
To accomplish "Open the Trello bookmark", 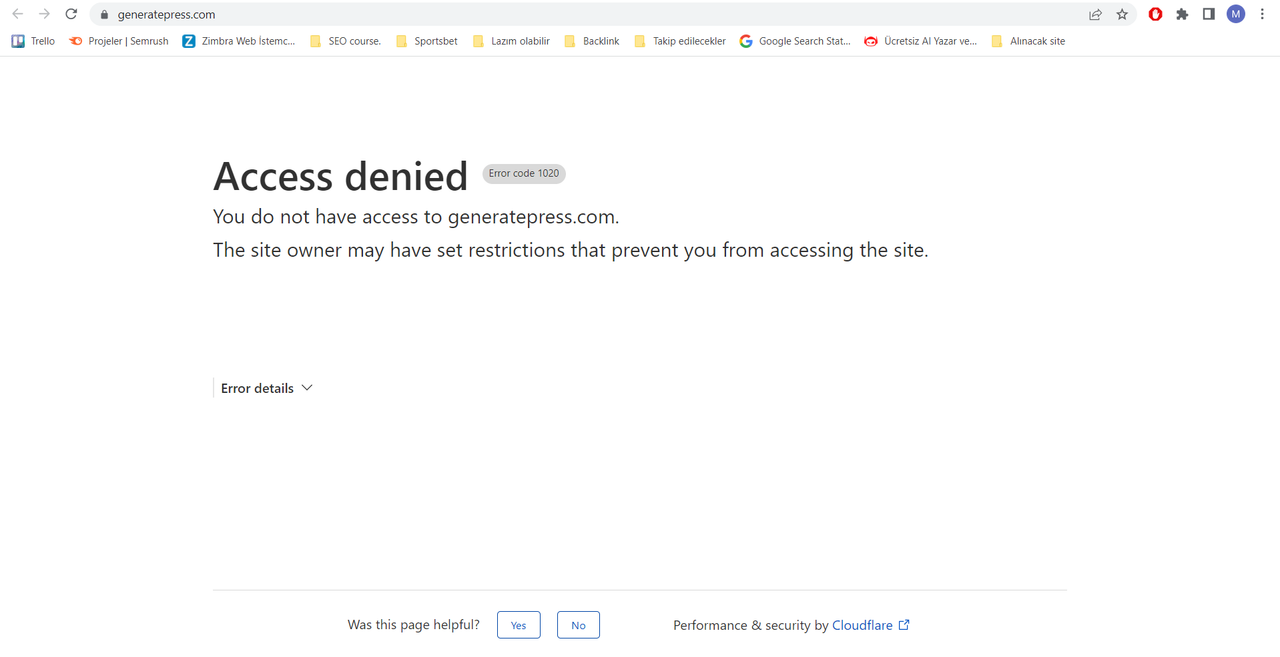I will tap(33, 41).
